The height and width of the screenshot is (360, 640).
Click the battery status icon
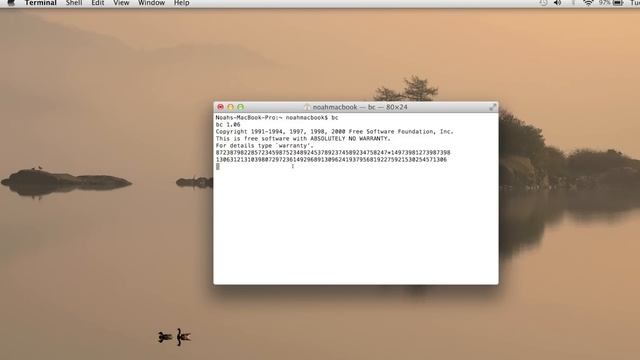pos(618,2)
